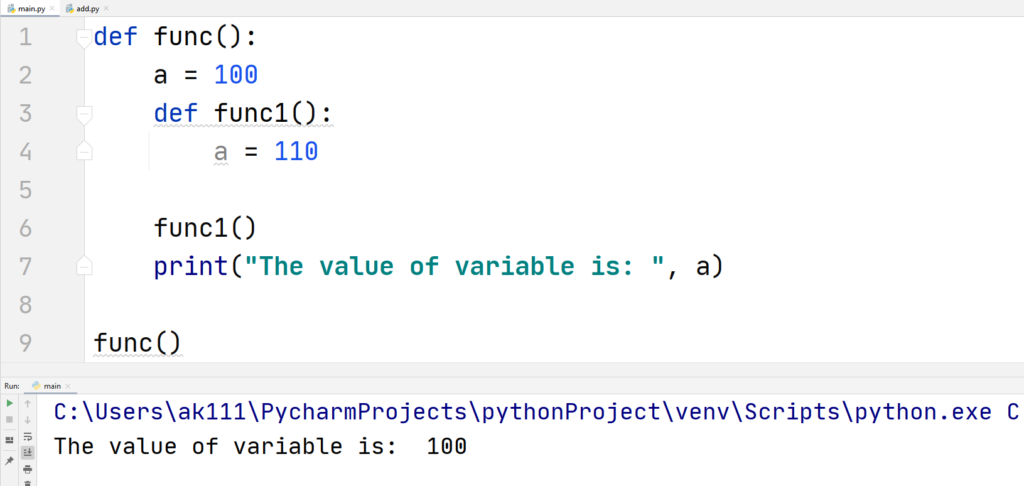Viewport: 1024px width, 486px height.
Task: Place cursor on the func() call on line 9
Action: pos(137,342)
